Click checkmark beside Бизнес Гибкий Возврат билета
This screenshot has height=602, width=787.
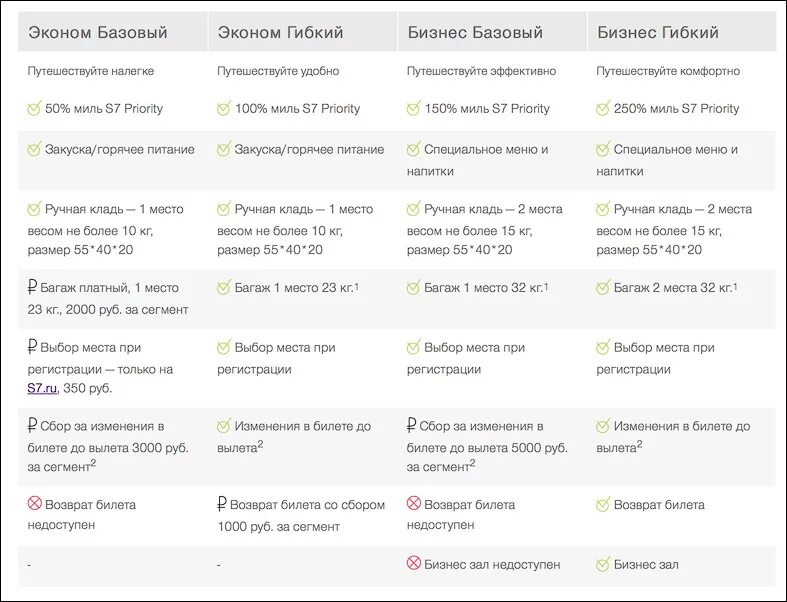[x=603, y=504]
